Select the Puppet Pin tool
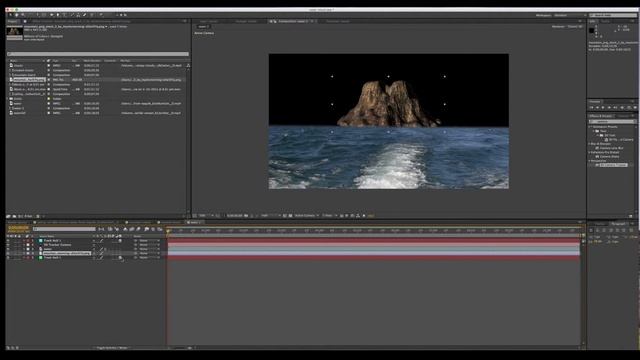The width and height of the screenshot is (640, 360). (101, 15)
